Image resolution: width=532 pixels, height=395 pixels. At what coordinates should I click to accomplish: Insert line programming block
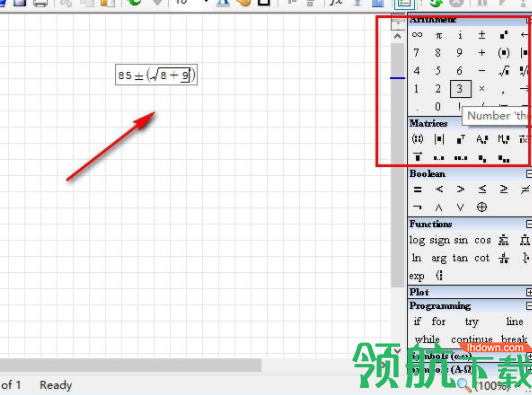click(515, 321)
